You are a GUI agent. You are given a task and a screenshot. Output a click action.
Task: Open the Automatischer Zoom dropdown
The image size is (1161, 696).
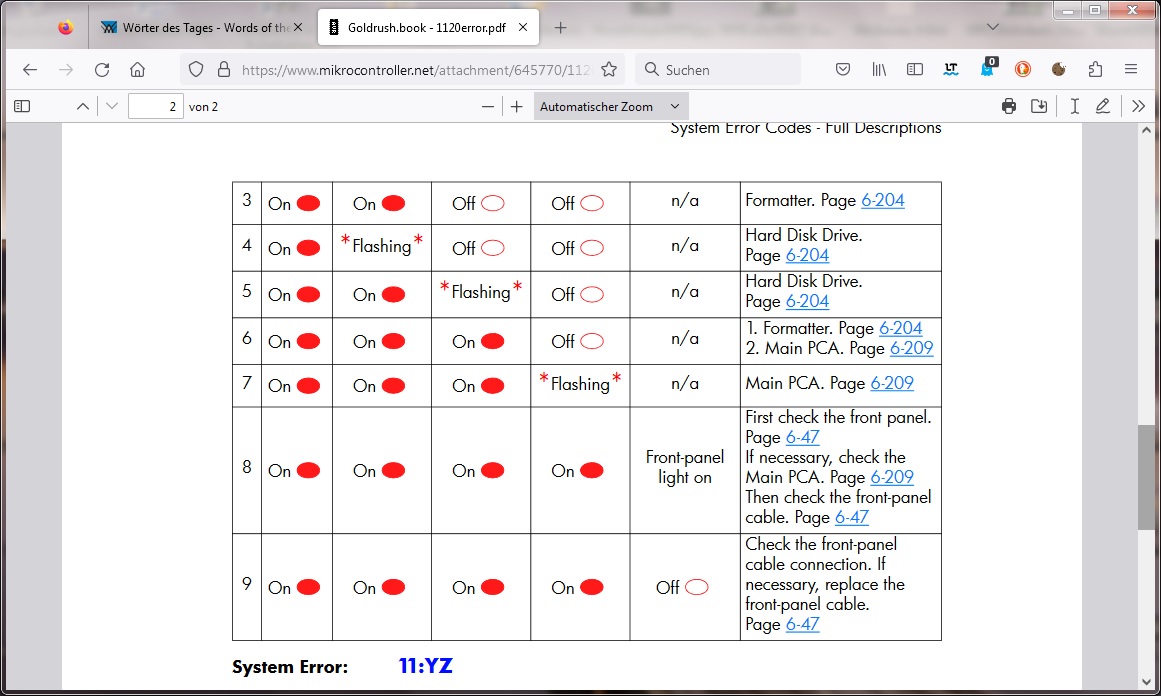coord(611,107)
